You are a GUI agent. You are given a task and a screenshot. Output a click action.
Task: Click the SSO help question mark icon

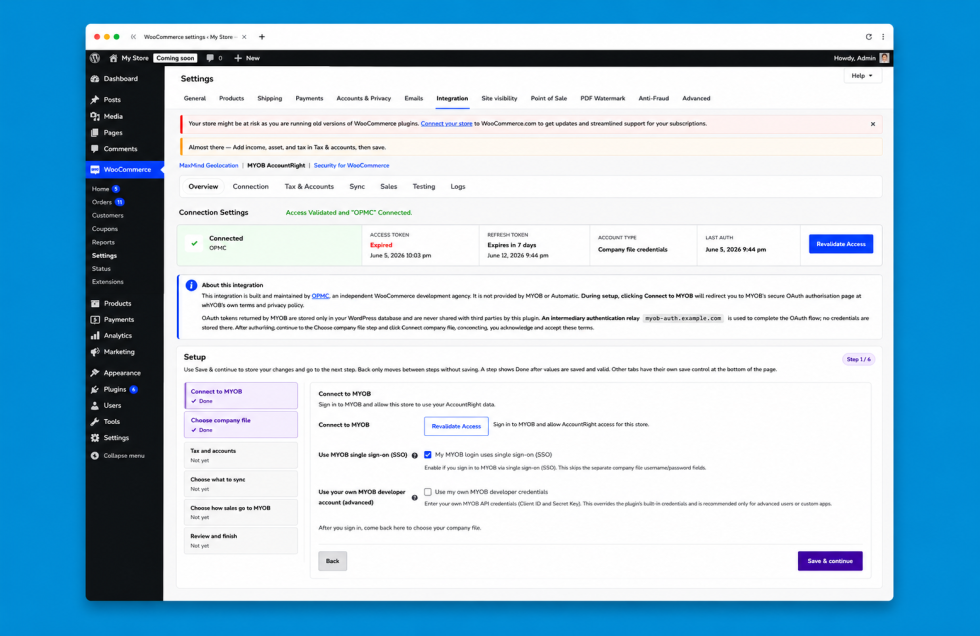point(414,455)
